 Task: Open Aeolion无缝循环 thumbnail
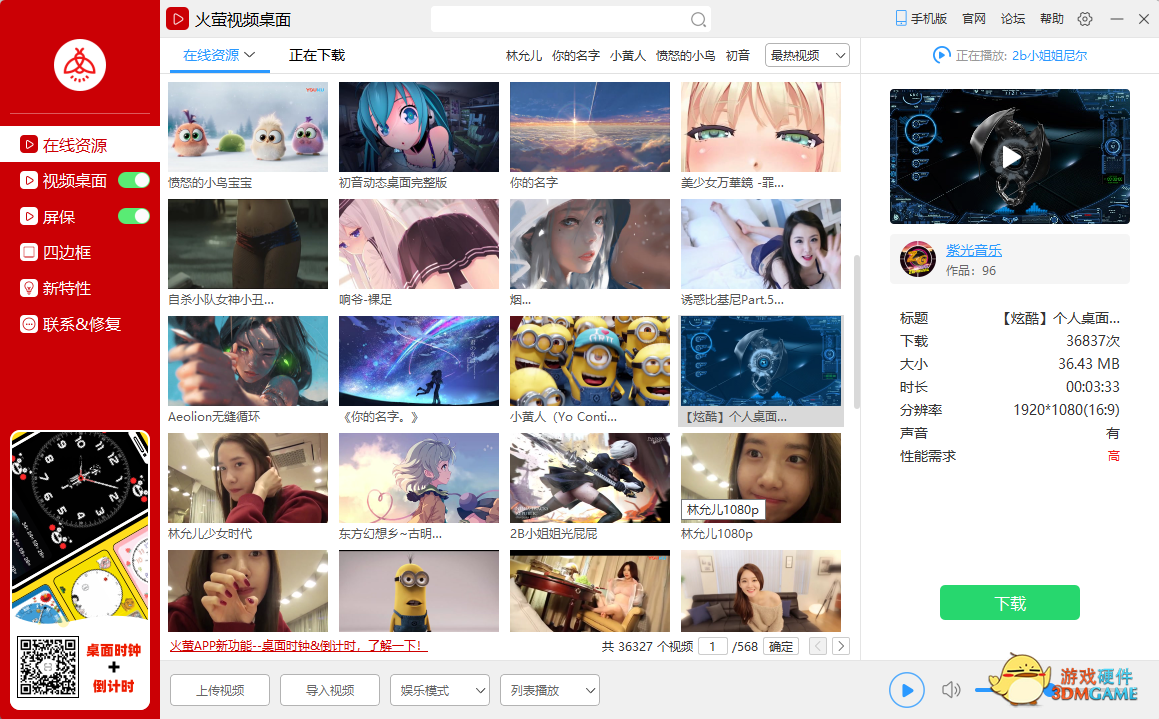tap(248, 361)
